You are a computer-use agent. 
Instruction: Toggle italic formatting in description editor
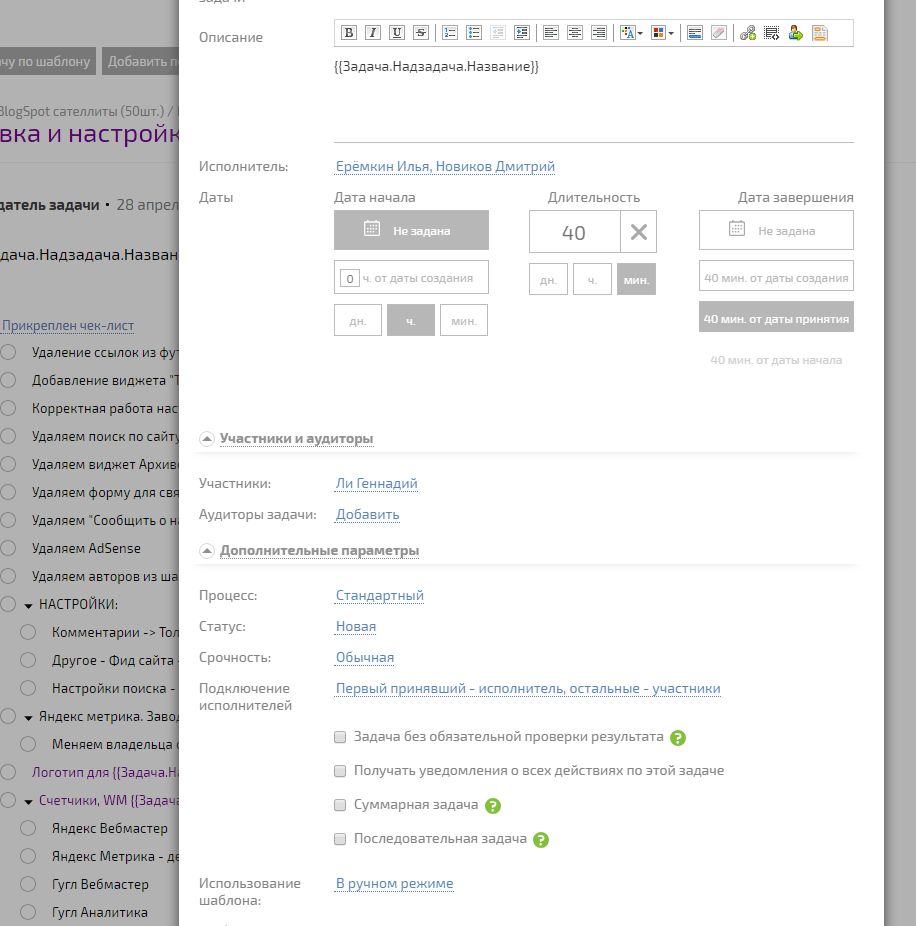point(373,33)
